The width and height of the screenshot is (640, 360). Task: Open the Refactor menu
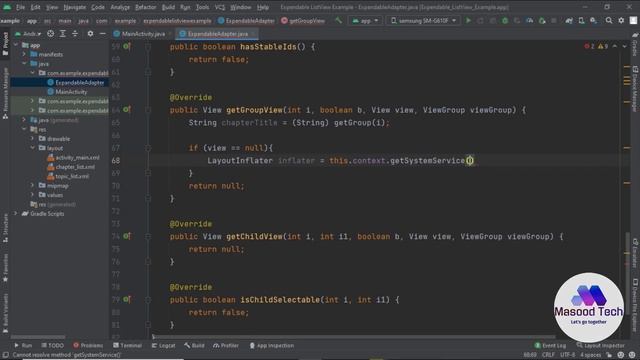[145, 7]
